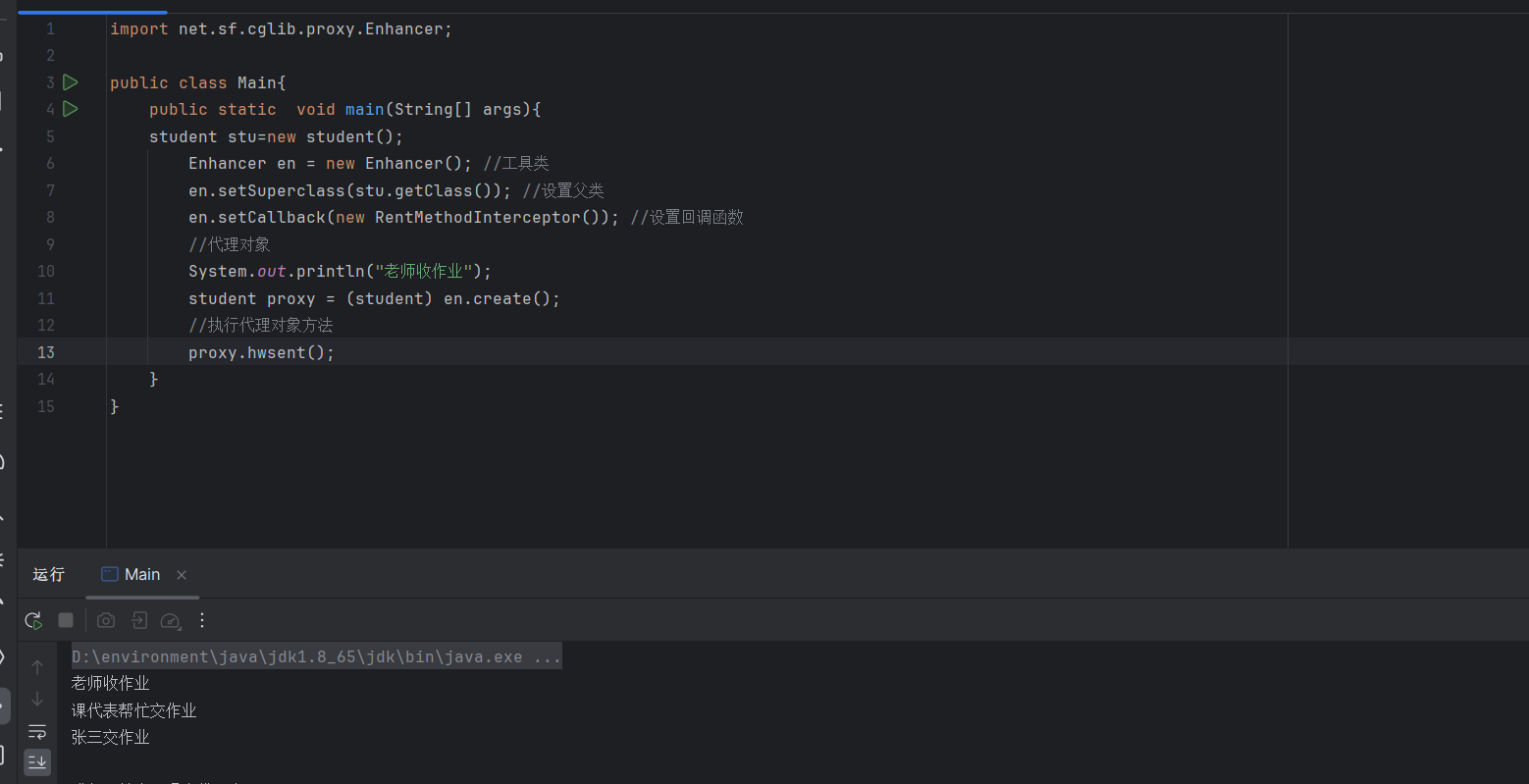Click the camera icon to dump threads
Image resolution: width=1529 pixels, height=784 pixels.
click(x=106, y=620)
